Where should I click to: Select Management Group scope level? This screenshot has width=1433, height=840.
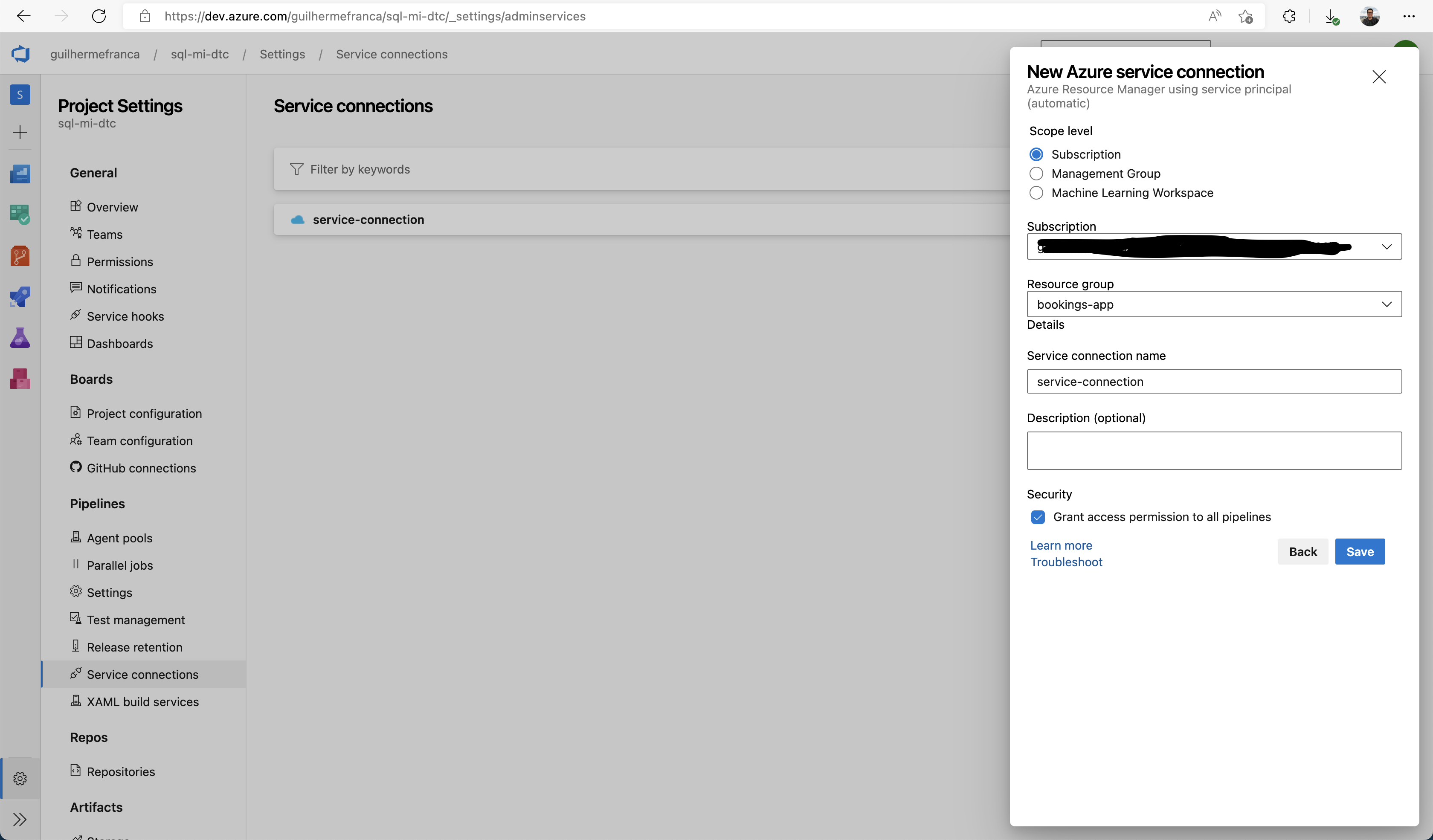click(1036, 174)
